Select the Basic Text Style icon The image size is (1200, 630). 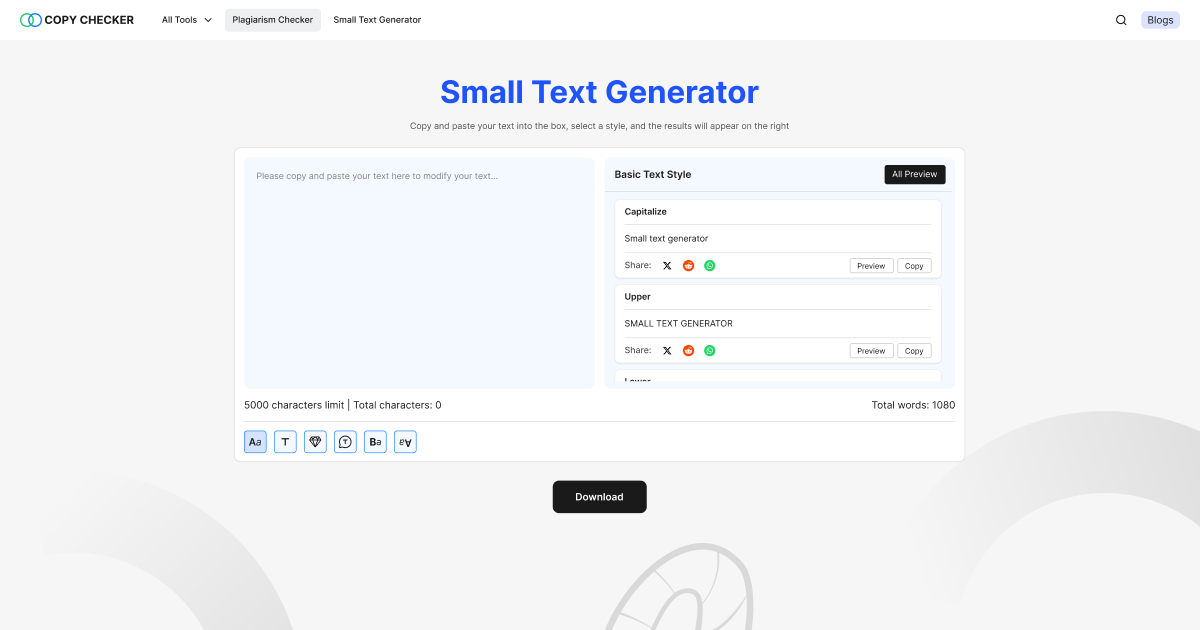click(x=255, y=441)
